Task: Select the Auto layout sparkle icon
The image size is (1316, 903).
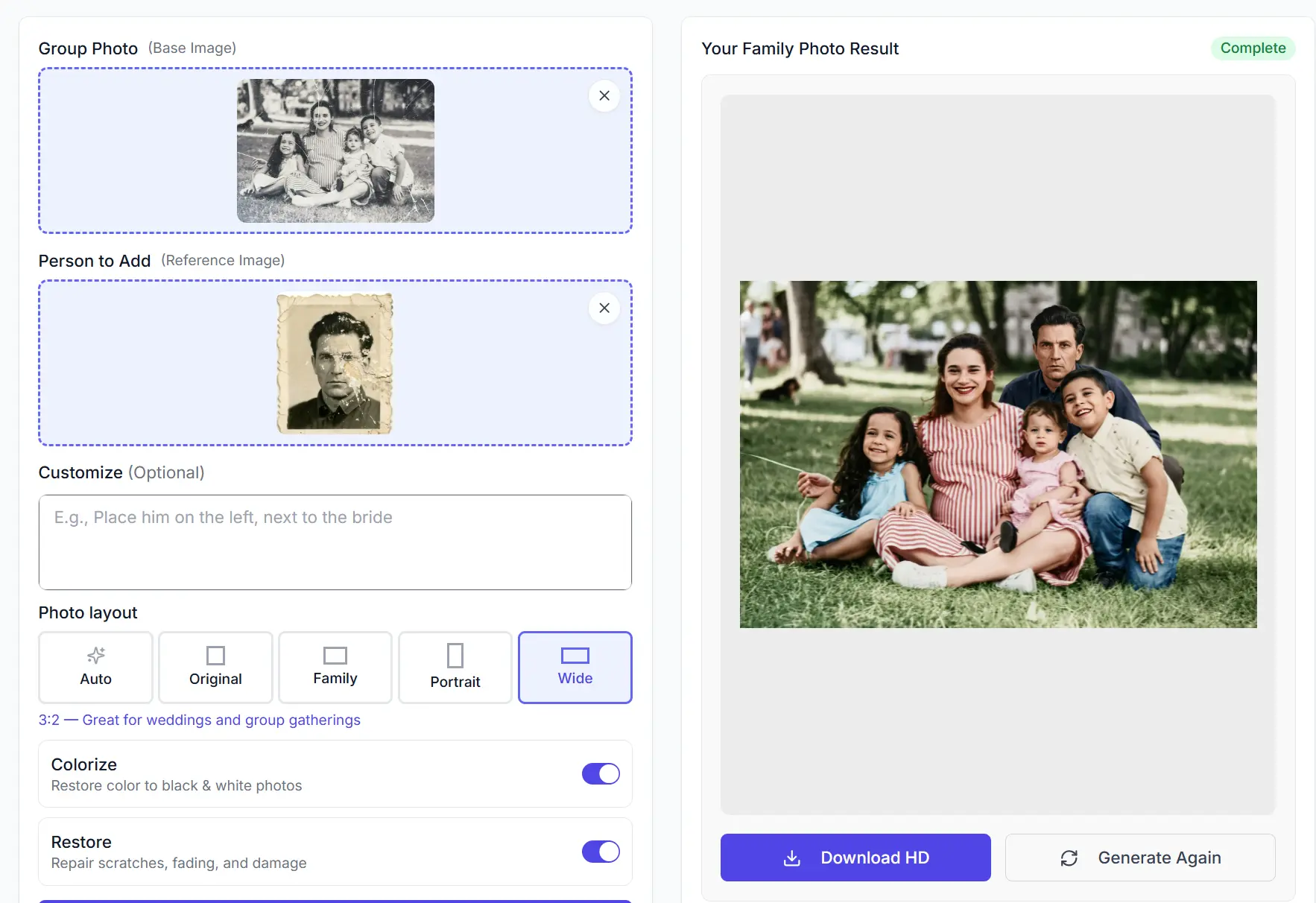Action: (96, 656)
